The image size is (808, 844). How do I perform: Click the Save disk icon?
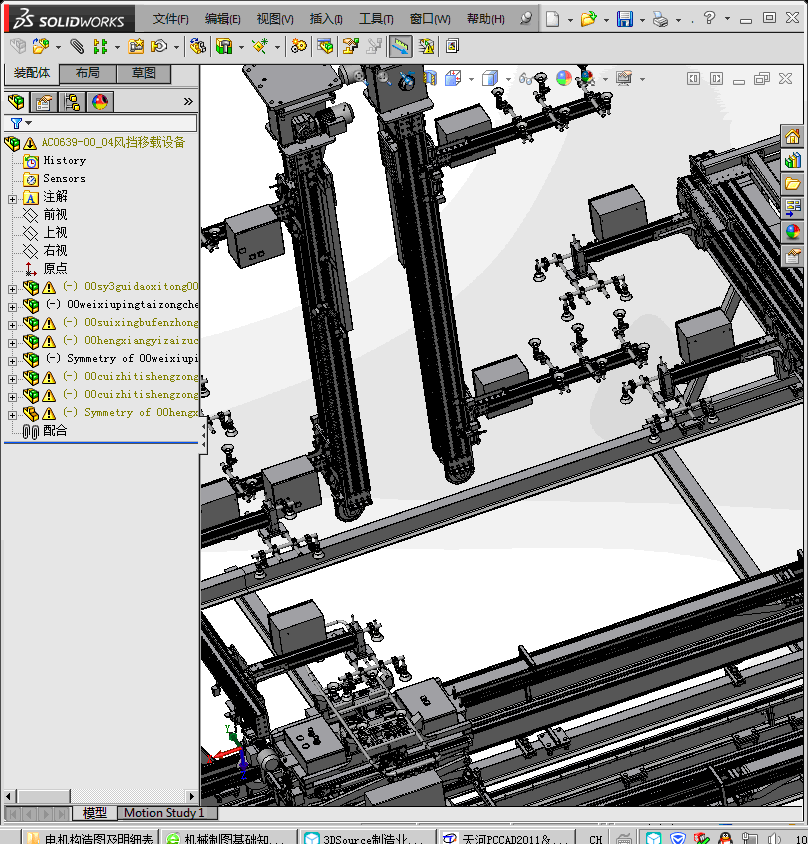[x=625, y=19]
